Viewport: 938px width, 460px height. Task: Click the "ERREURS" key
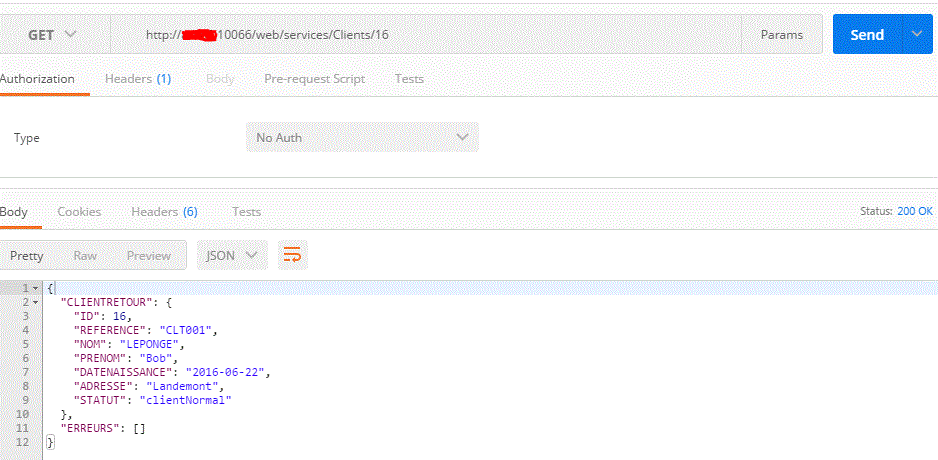click(x=88, y=428)
